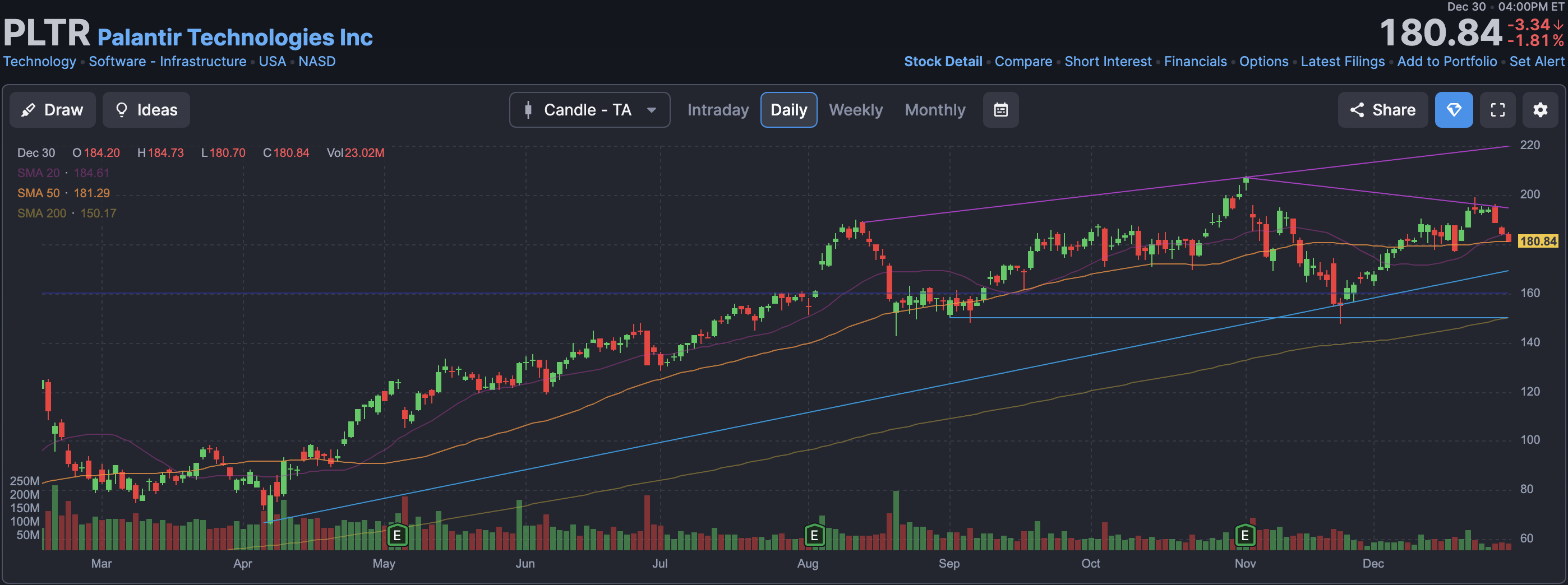Click Add to Portfolio
Image resolution: width=1568 pixels, height=585 pixels.
tap(1447, 62)
